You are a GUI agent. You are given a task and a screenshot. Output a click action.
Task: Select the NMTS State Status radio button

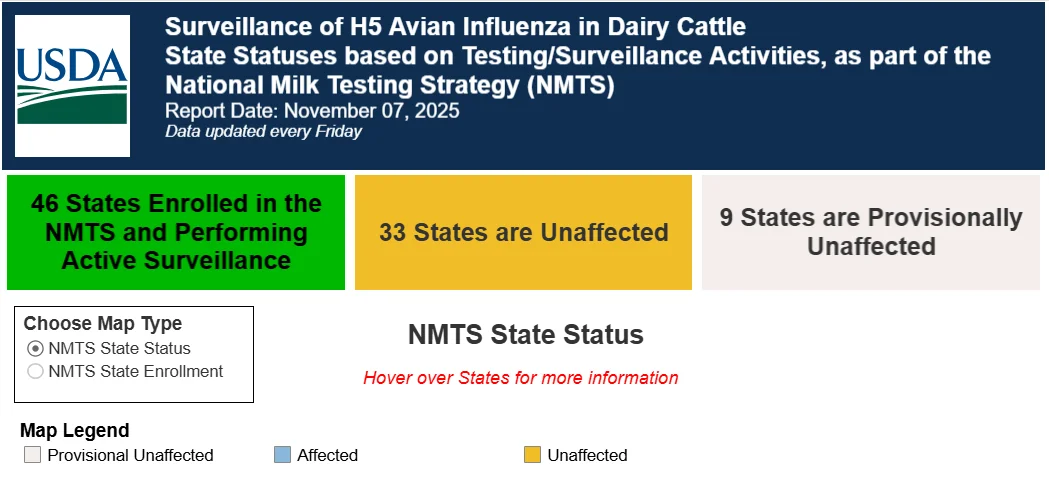[35, 349]
